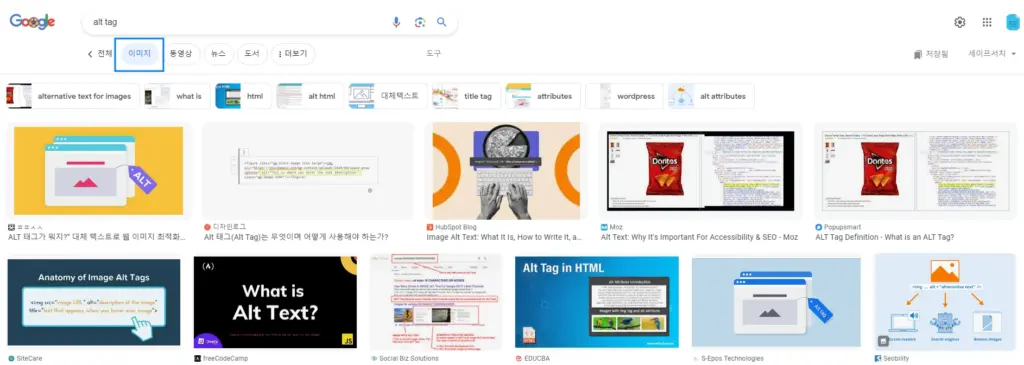Switch to the 전체 tab
Screen dimensions: 1024x365
click(x=104, y=54)
